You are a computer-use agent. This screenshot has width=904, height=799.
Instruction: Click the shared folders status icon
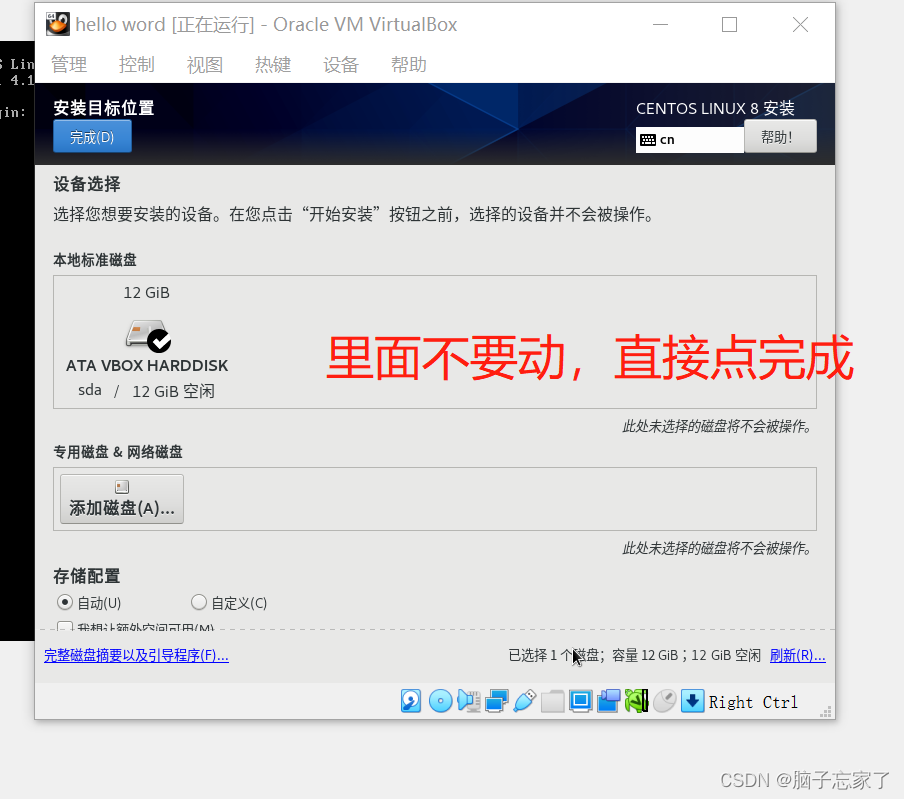pyautogui.click(x=552, y=701)
